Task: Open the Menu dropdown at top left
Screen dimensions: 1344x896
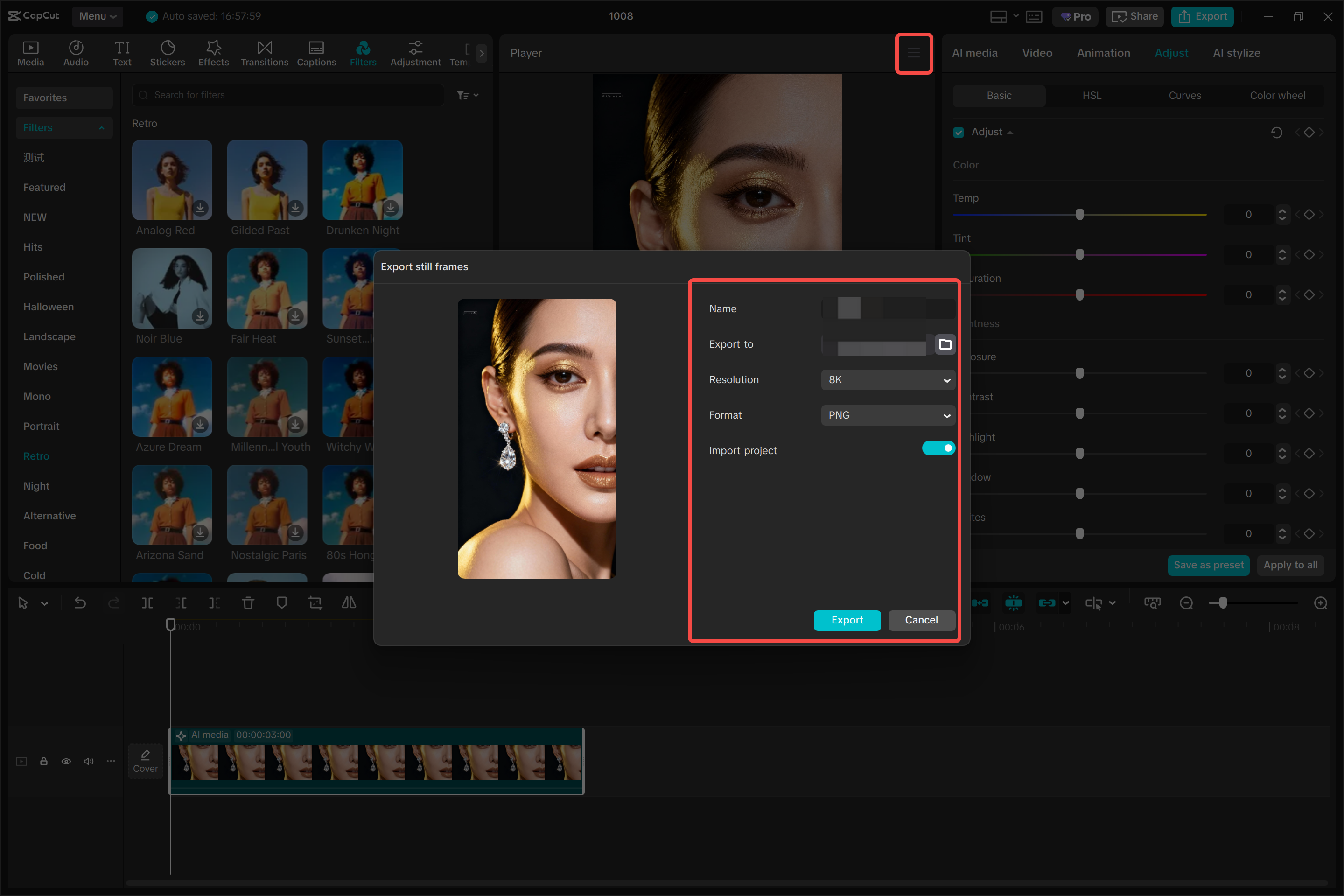Action: point(97,16)
